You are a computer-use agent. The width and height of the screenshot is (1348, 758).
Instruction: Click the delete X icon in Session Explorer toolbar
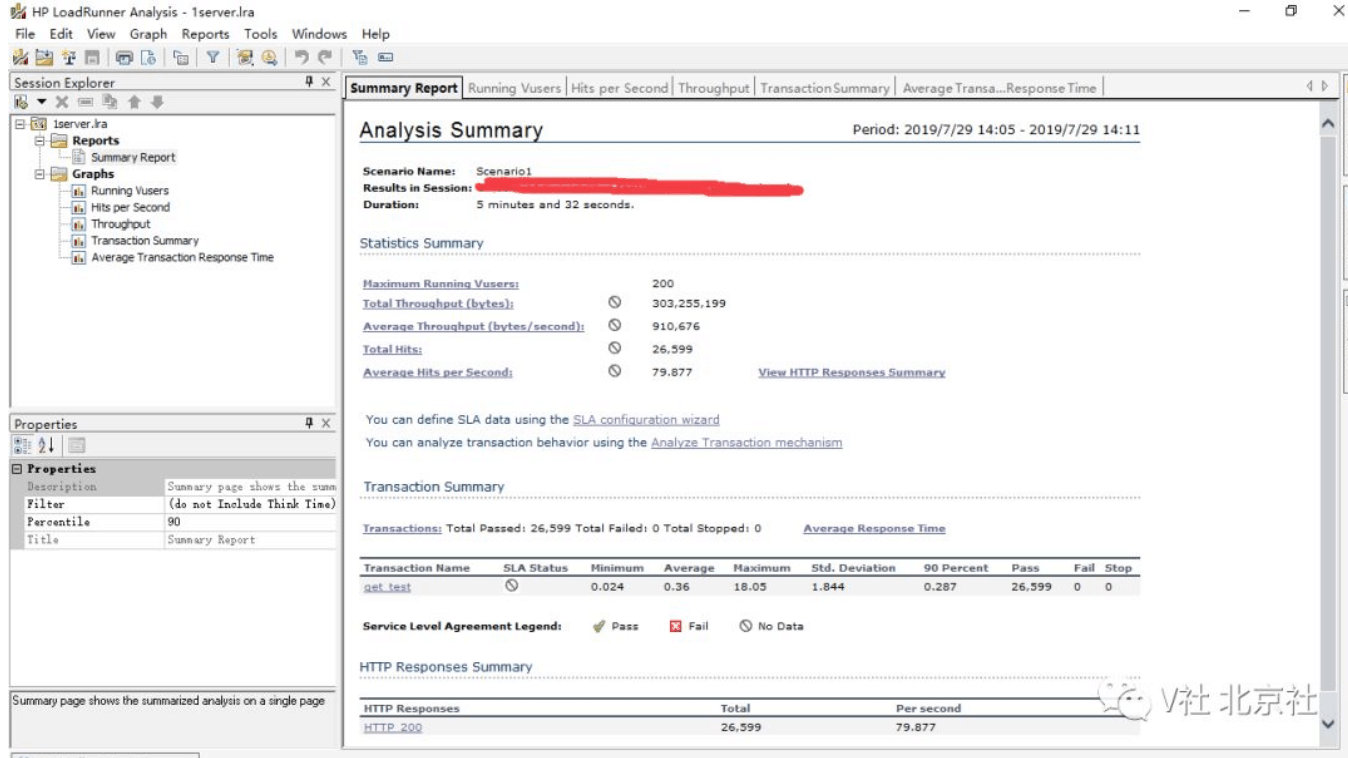tap(62, 102)
